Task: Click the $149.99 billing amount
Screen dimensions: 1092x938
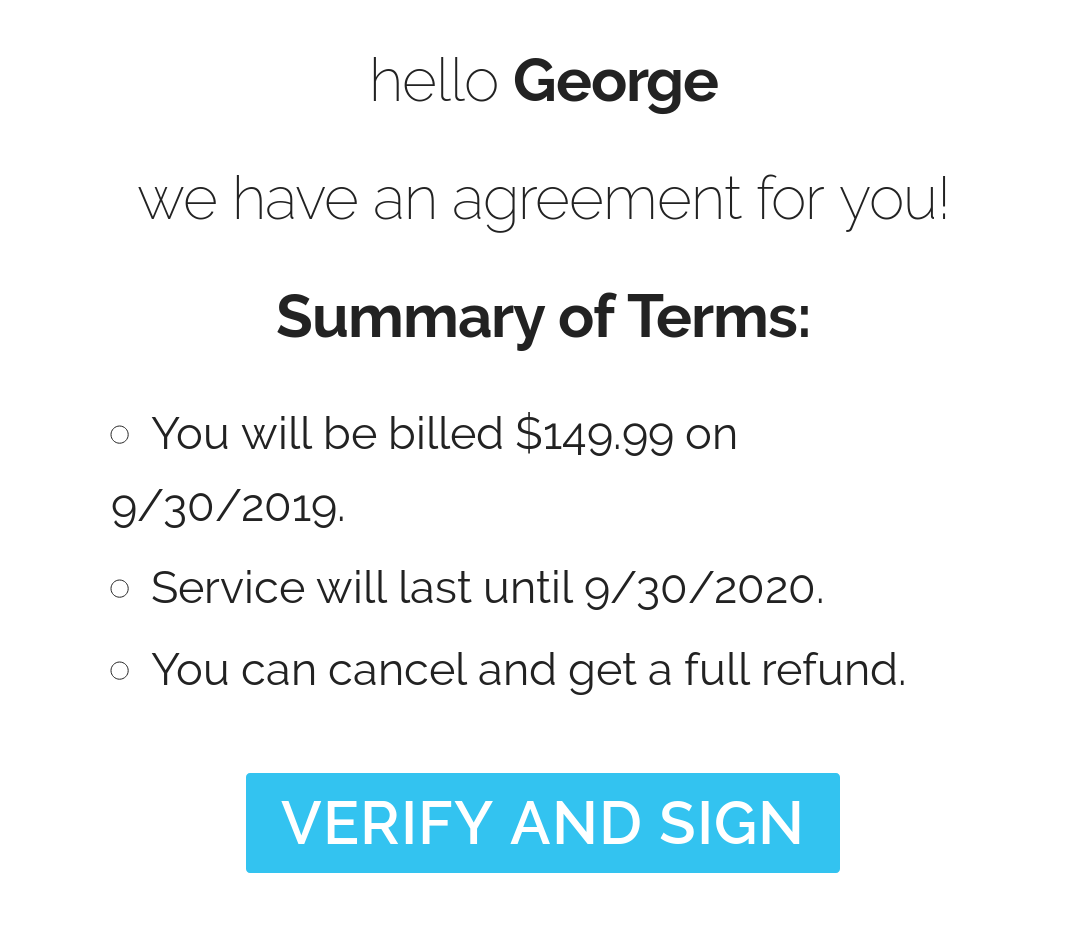Action: click(595, 435)
